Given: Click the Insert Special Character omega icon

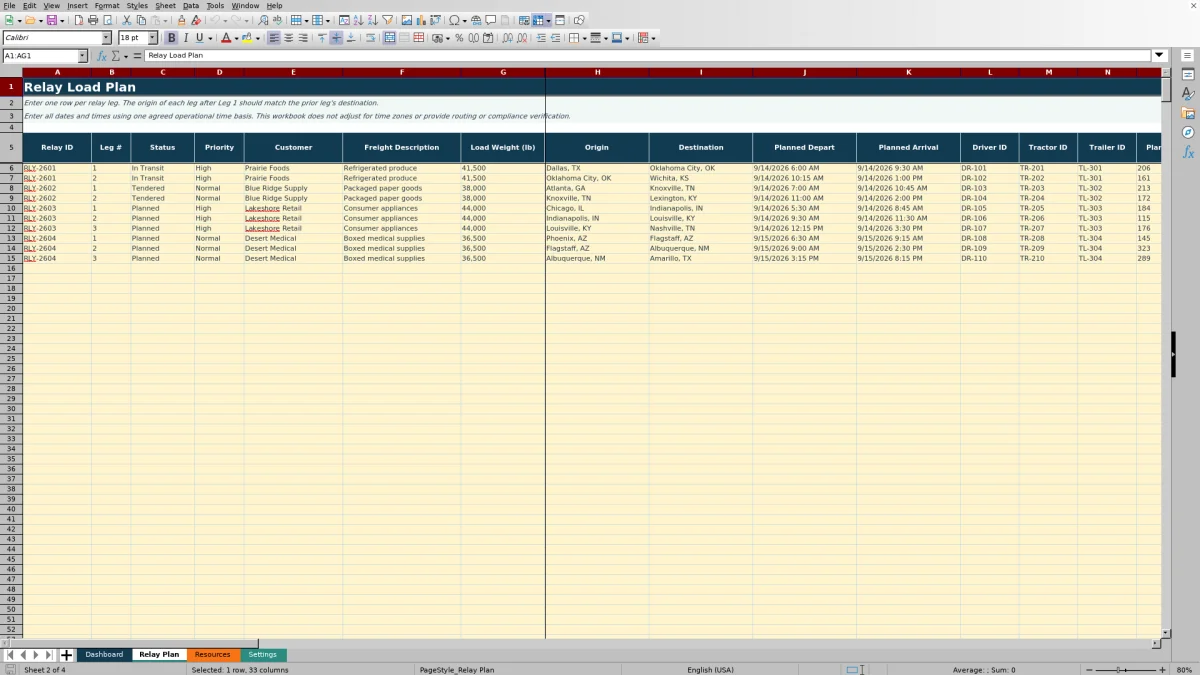Looking at the screenshot, I should pyautogui.click(x=454, y=20).
